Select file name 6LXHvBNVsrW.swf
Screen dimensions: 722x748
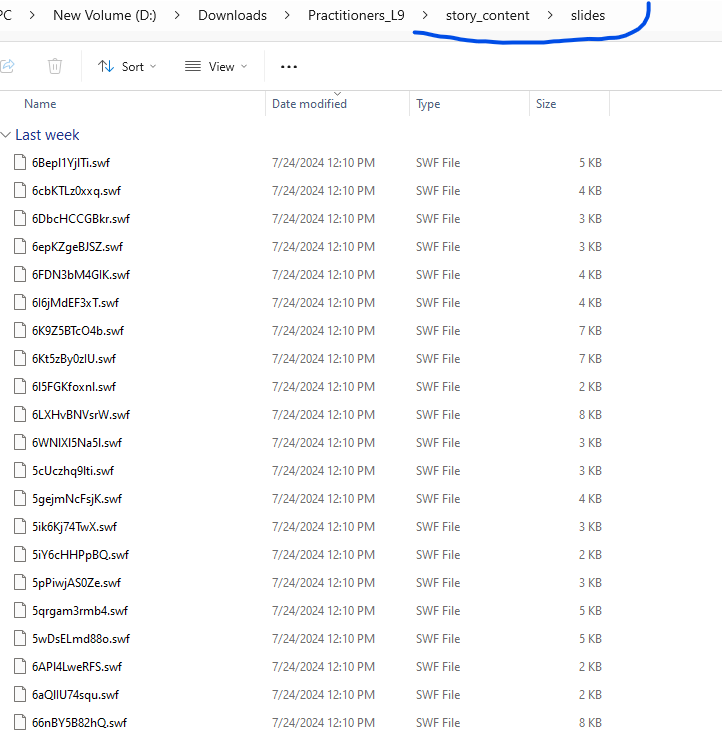pos(81,415)
